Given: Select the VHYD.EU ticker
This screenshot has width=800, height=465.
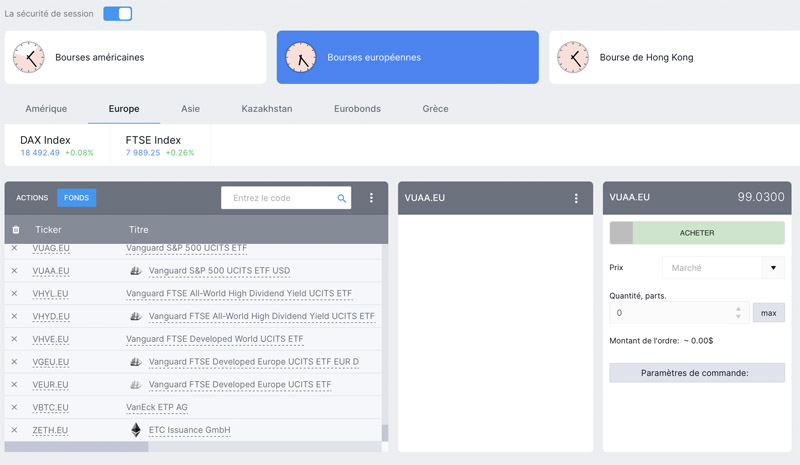Looking at the screenshot, I should 51,316.
